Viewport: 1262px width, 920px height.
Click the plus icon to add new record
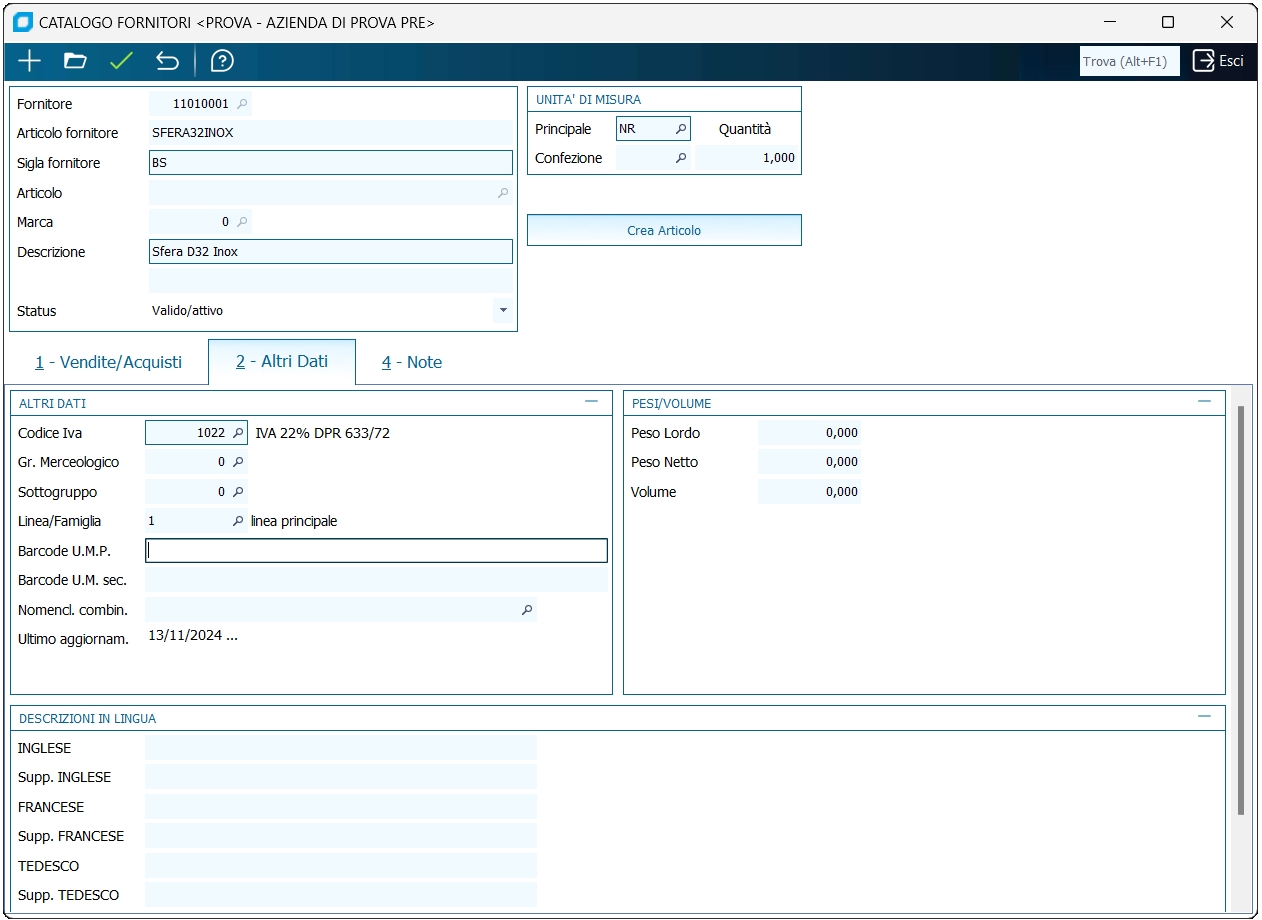30,61
